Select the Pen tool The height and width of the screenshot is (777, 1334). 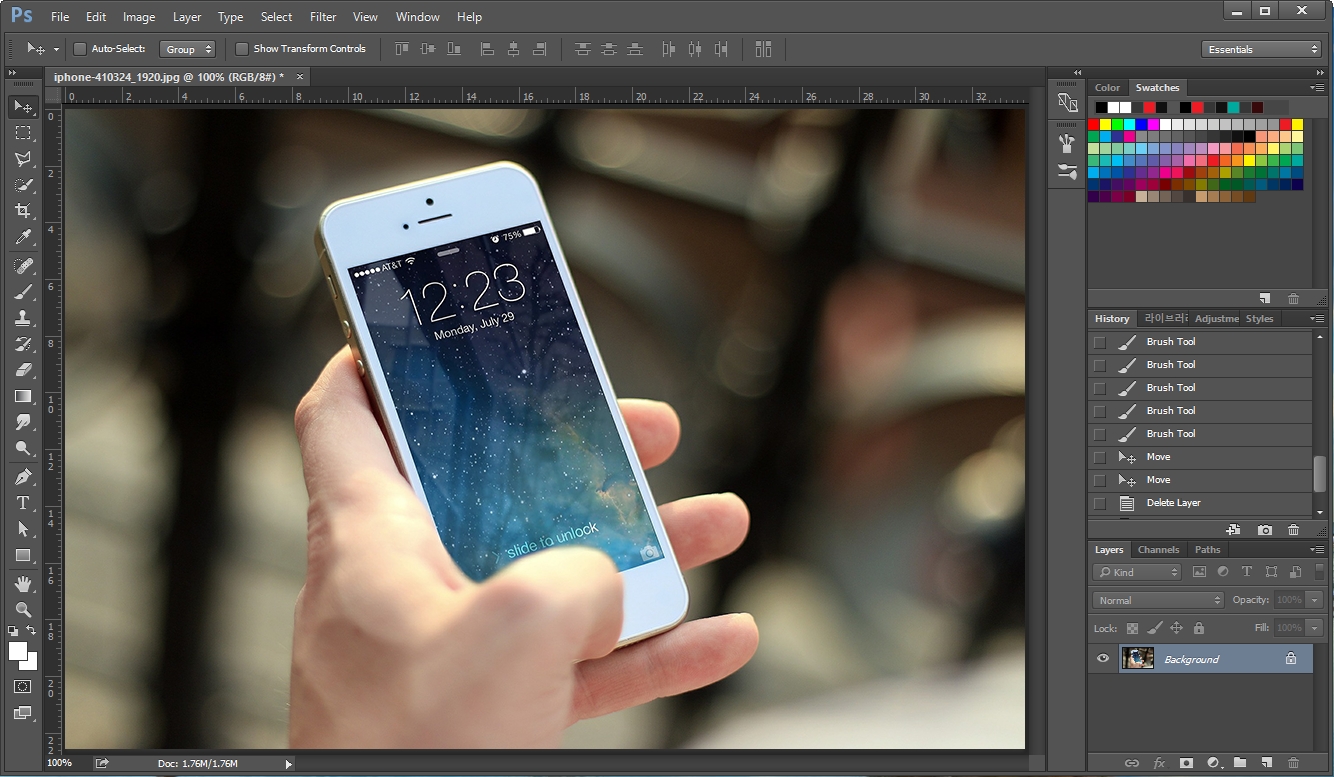tap(24, 476)
